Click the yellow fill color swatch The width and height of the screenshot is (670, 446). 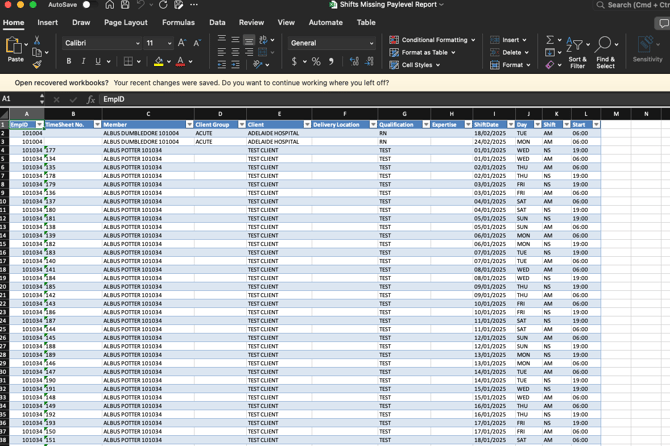pyautogui.click(x=158, y=62)
